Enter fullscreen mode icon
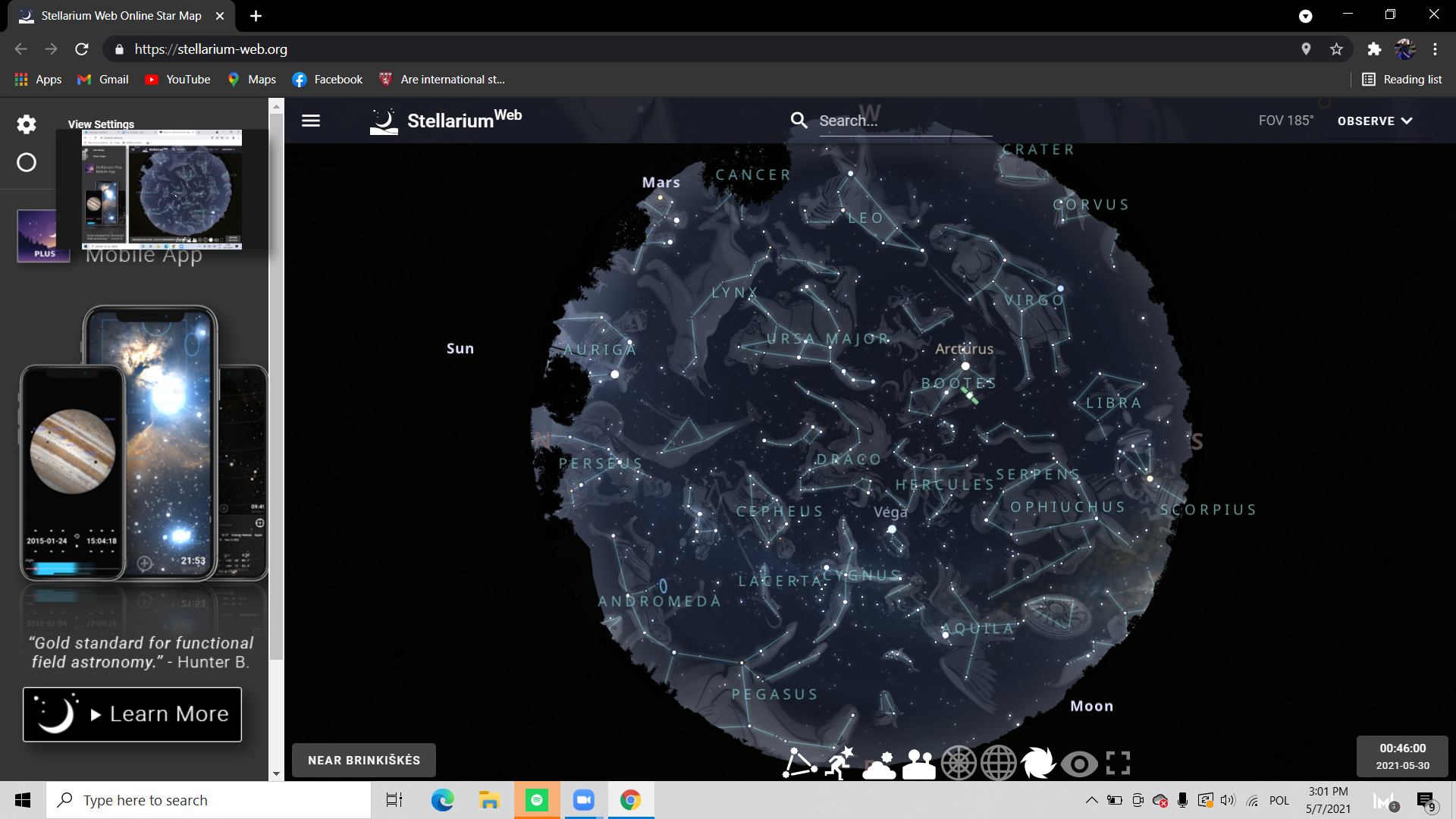Screen dimensions: 1456x819 pos(1118,763)
